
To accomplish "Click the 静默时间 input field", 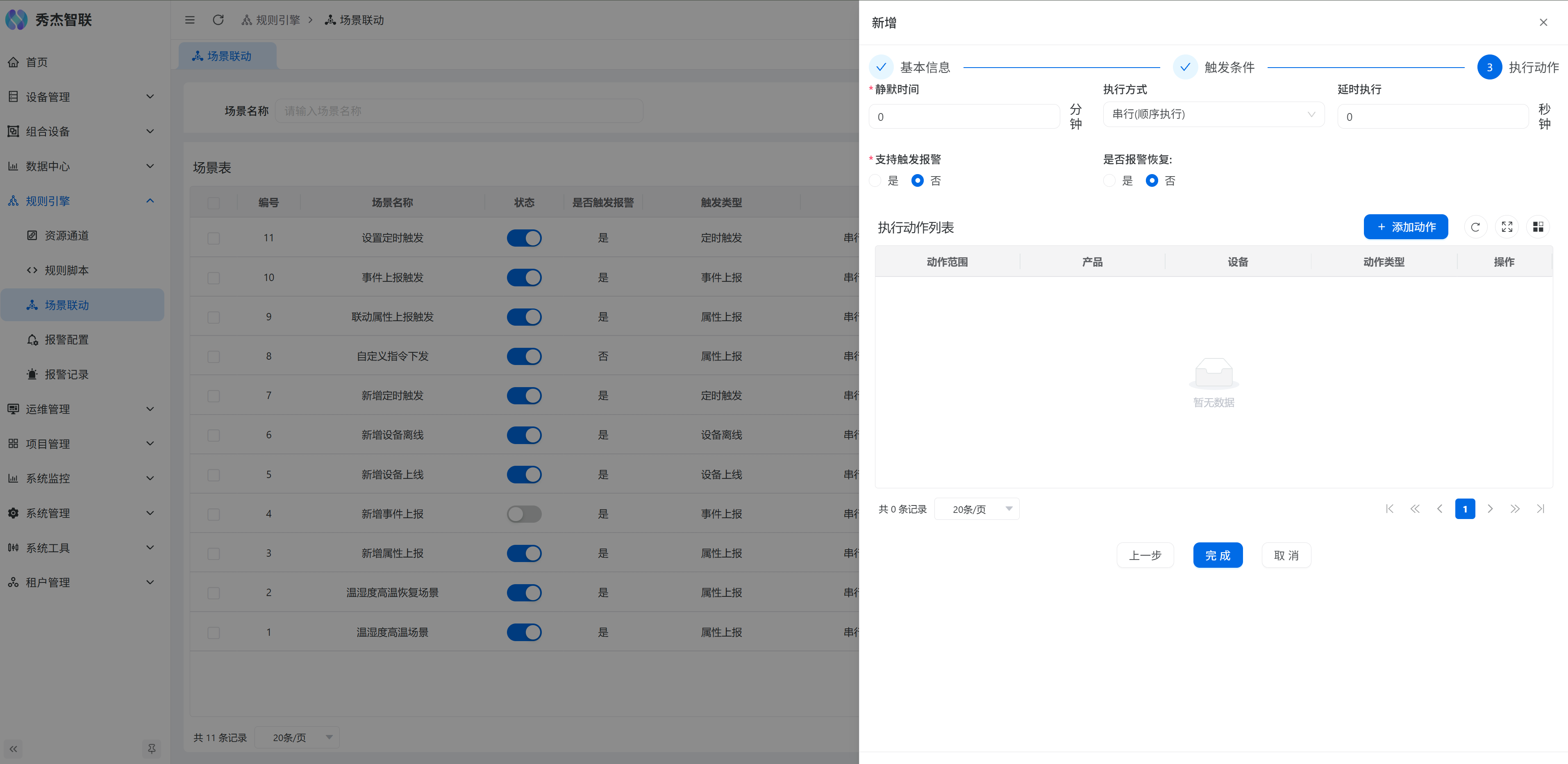I will tap(964, 117).
